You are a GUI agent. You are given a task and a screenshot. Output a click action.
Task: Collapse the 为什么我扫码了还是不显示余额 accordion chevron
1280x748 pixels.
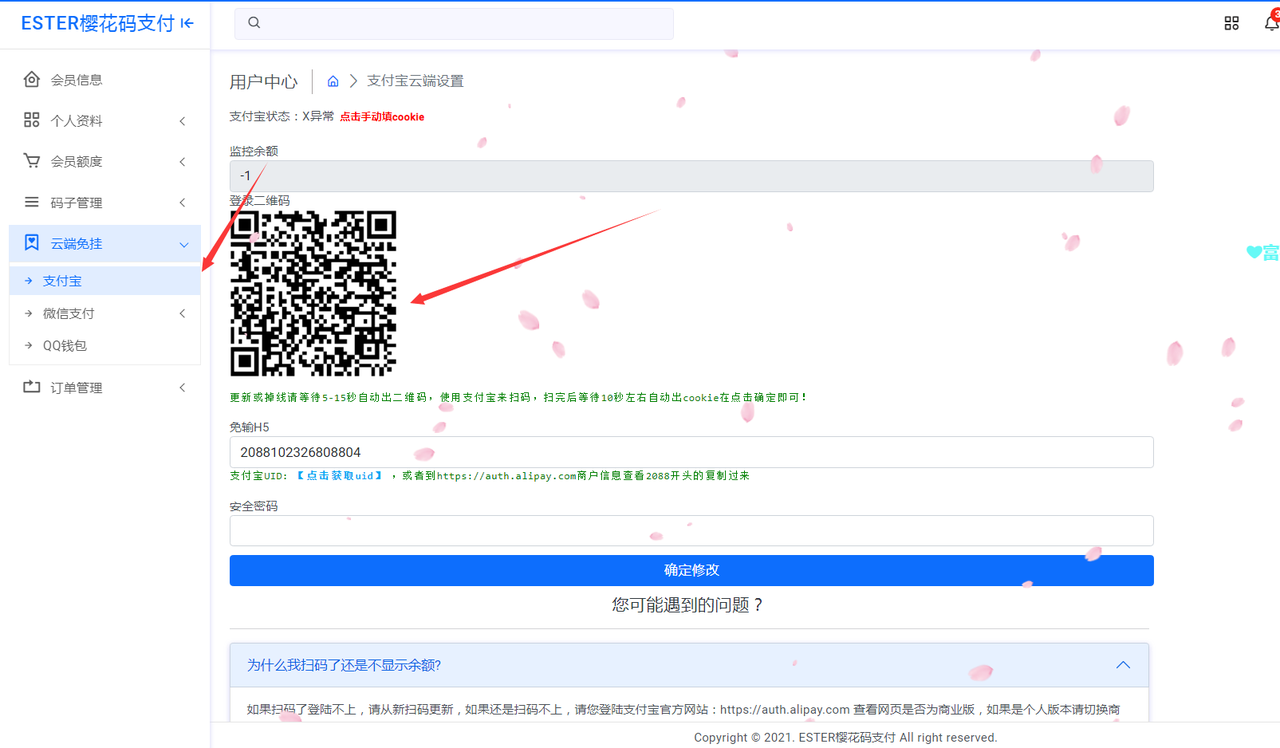click(1123, 665)
